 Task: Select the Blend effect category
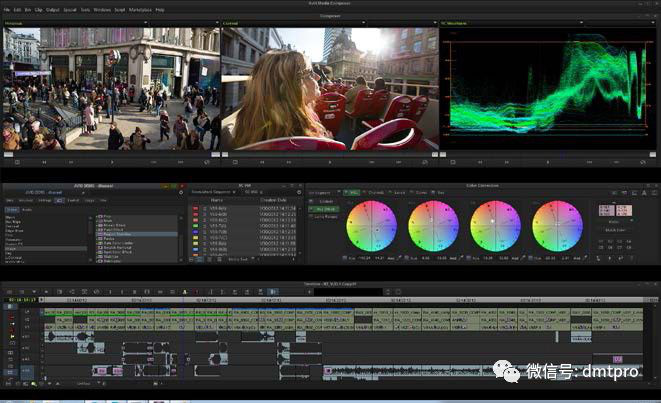(x=10, y=217)
